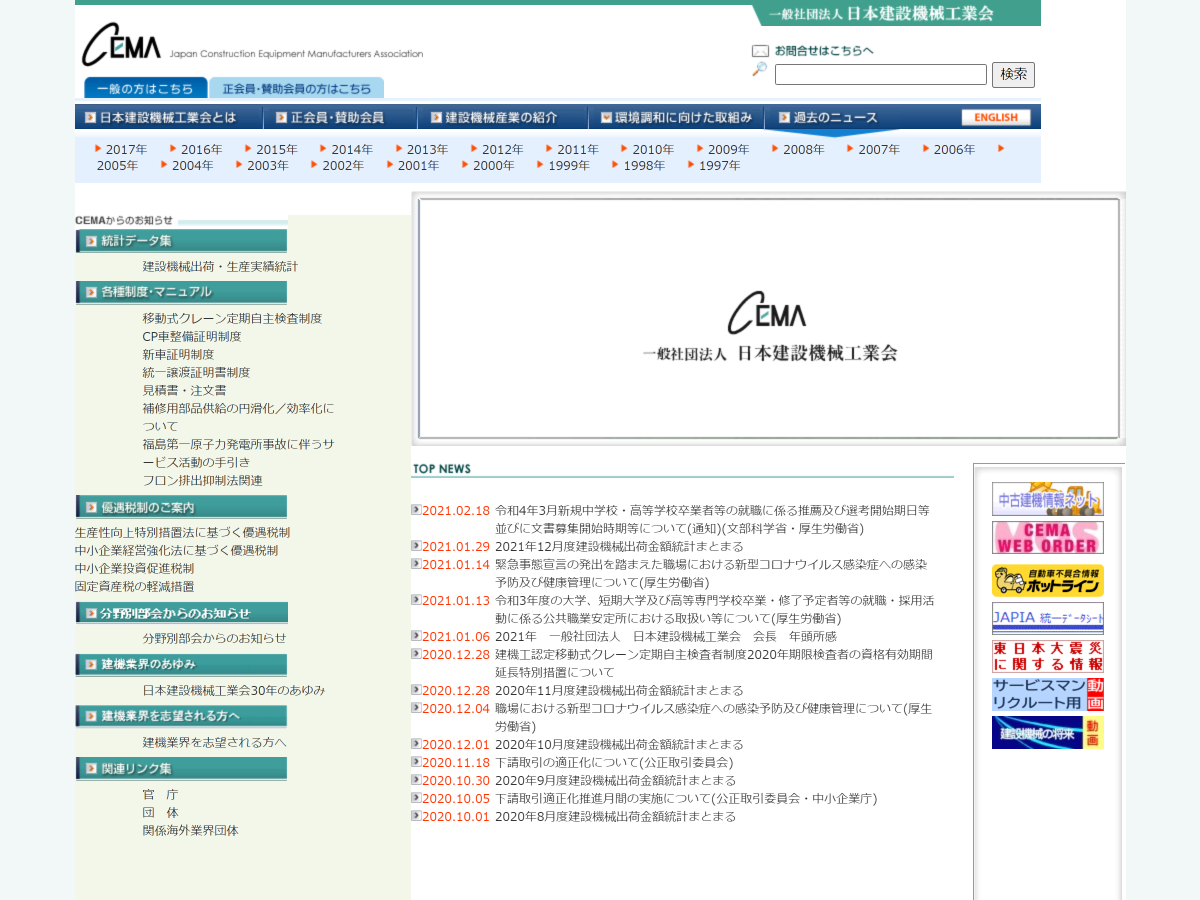
Task: Click the 統計データ集 sidebar heading
Action: click(181, 241)
